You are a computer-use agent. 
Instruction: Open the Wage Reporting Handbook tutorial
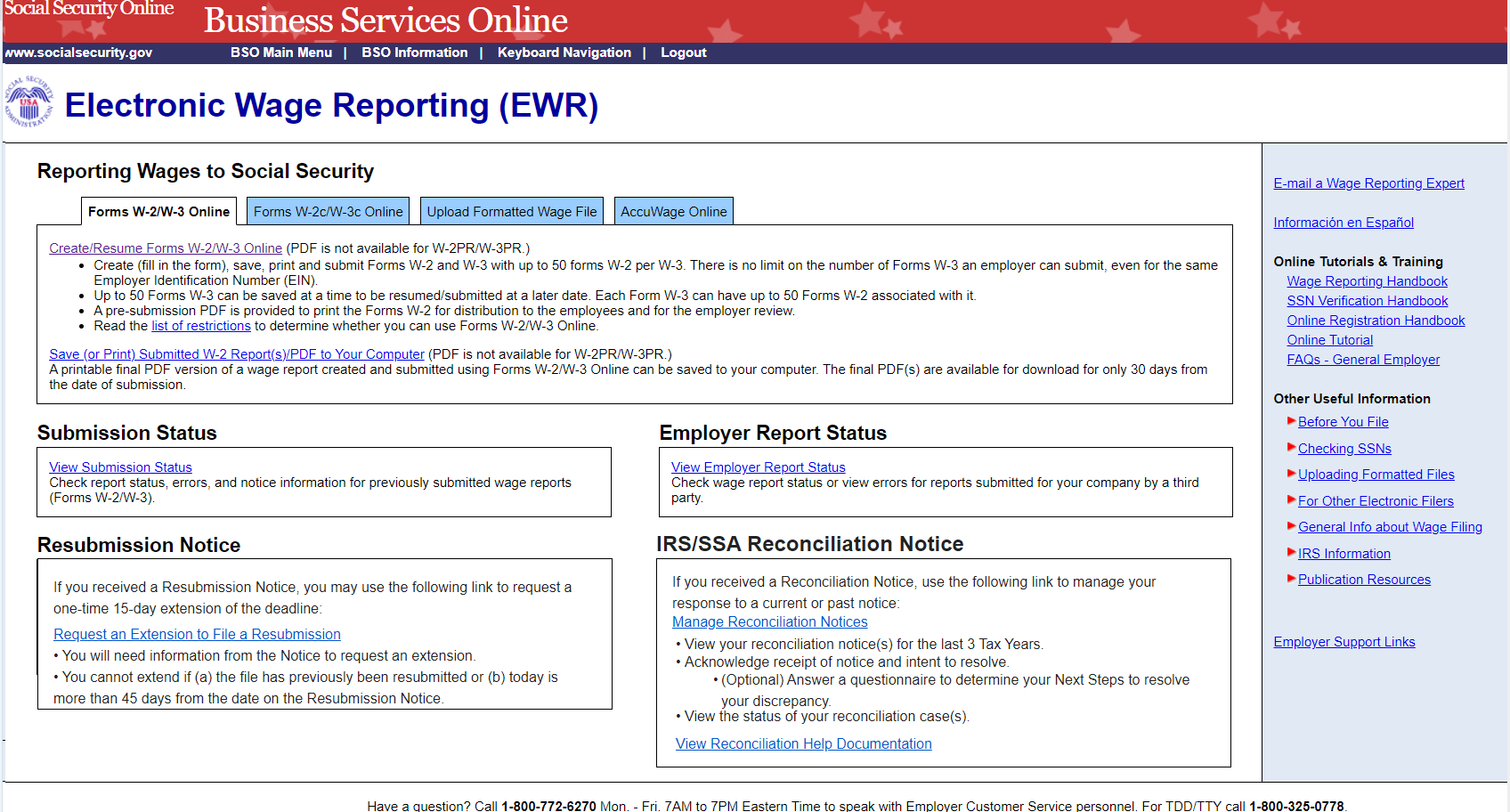[x=1367, y=281]
